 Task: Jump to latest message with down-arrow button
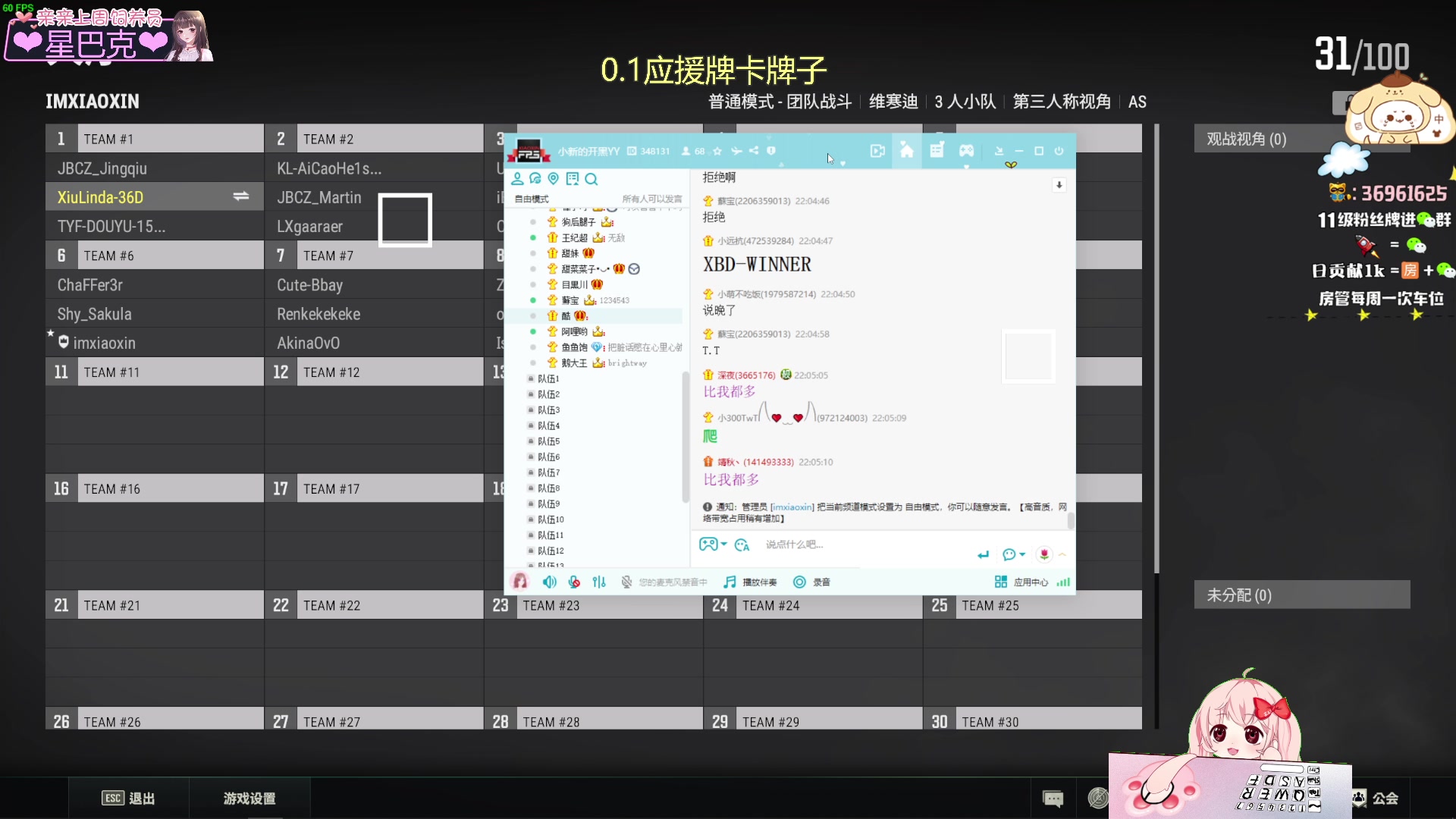tap(1059, 185)
